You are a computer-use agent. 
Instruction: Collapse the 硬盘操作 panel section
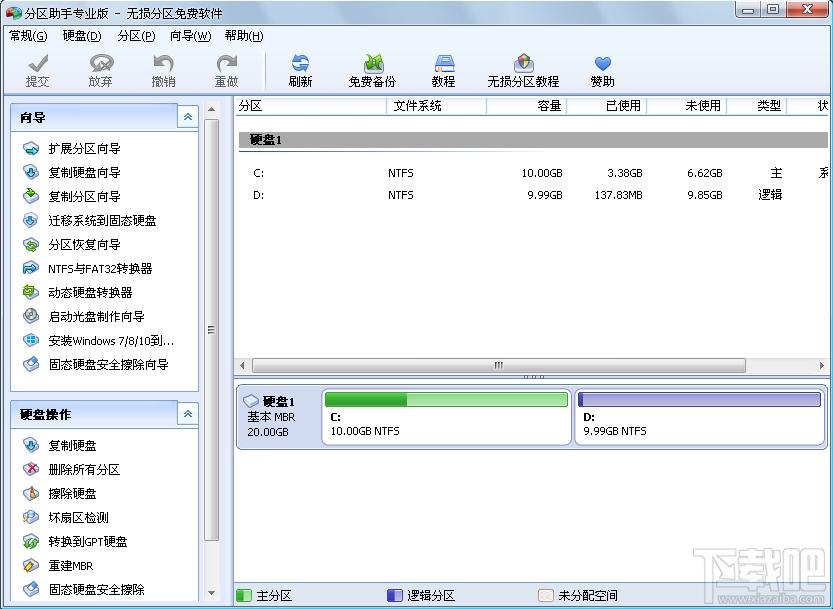click(187, 414)
